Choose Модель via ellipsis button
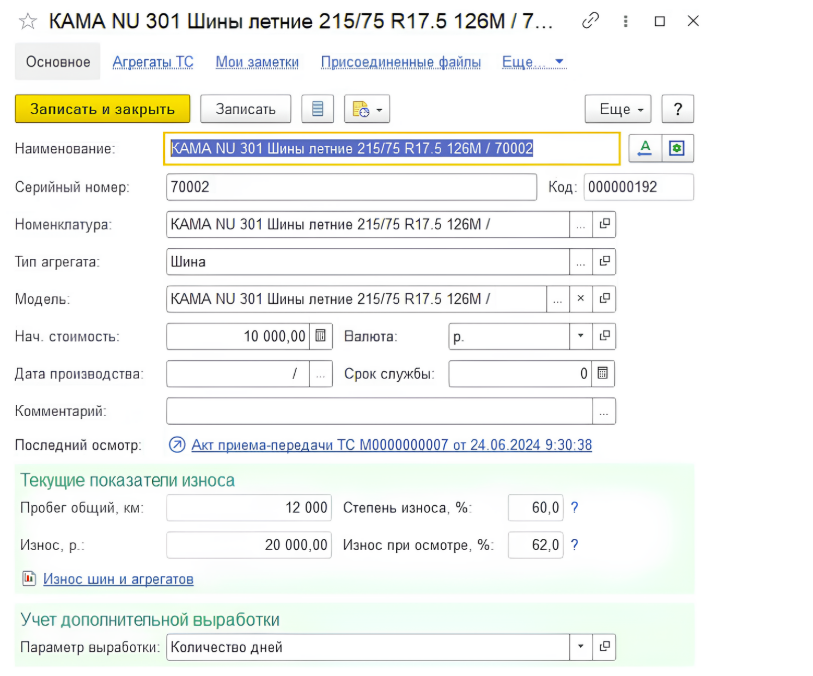The width and height of the screenshot is (813, 676). (558, 299)
